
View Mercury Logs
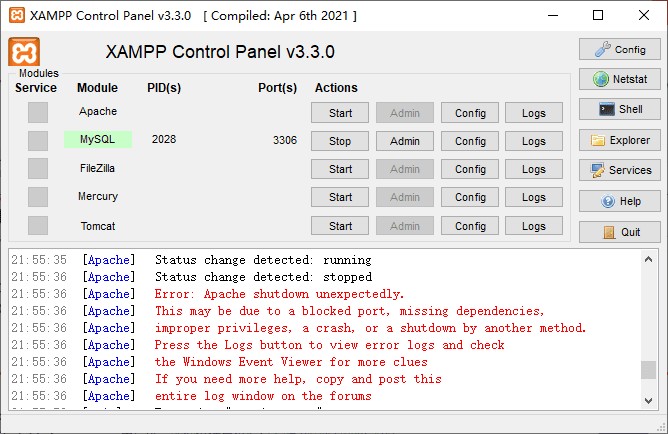tap(534, 197)
